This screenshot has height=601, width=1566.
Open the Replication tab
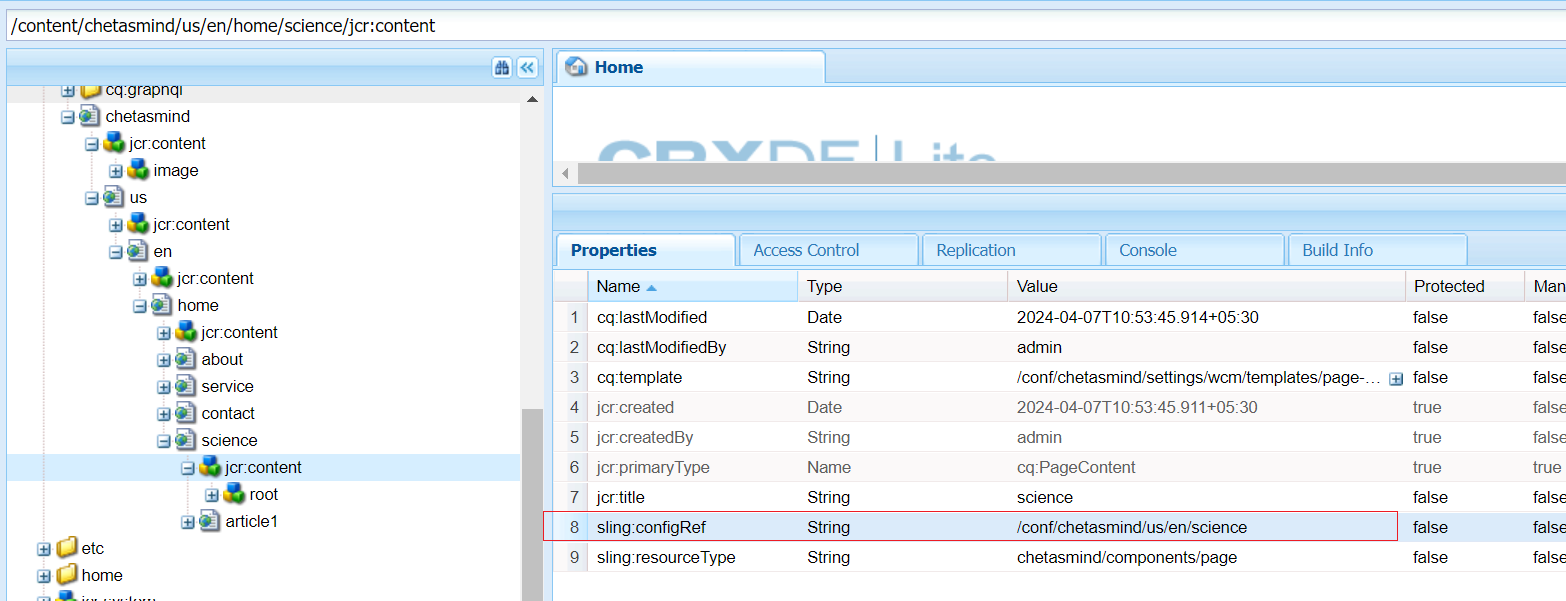click(975, 249)
